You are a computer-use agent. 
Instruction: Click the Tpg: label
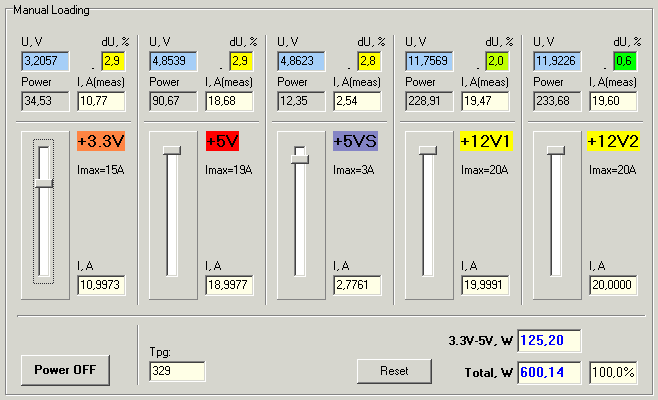[160, 352]
